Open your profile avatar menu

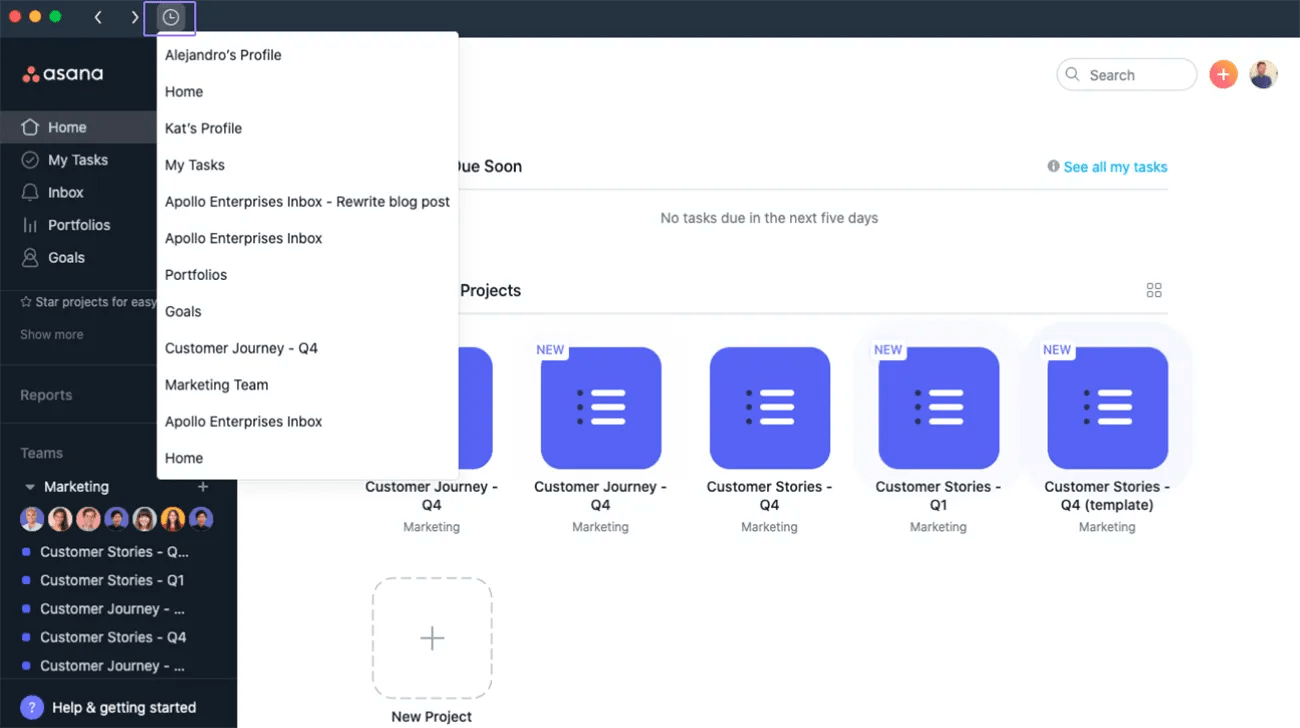(x=1263, y=74)
